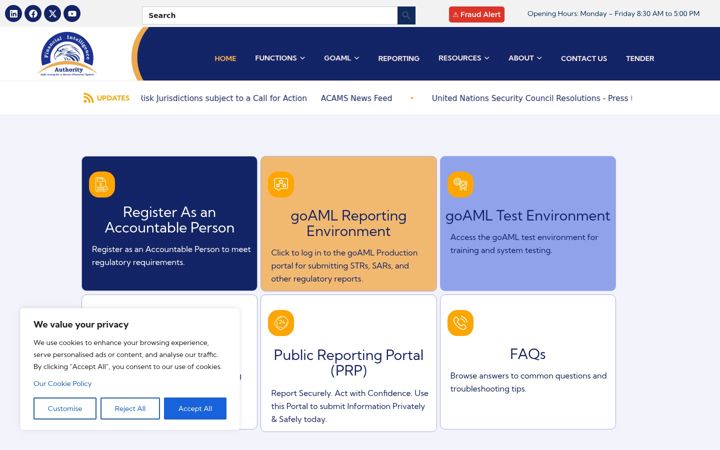The image size is (720, 450).
Task: Expand the ABOUT dropdown menu
Action: pos(525,58)
